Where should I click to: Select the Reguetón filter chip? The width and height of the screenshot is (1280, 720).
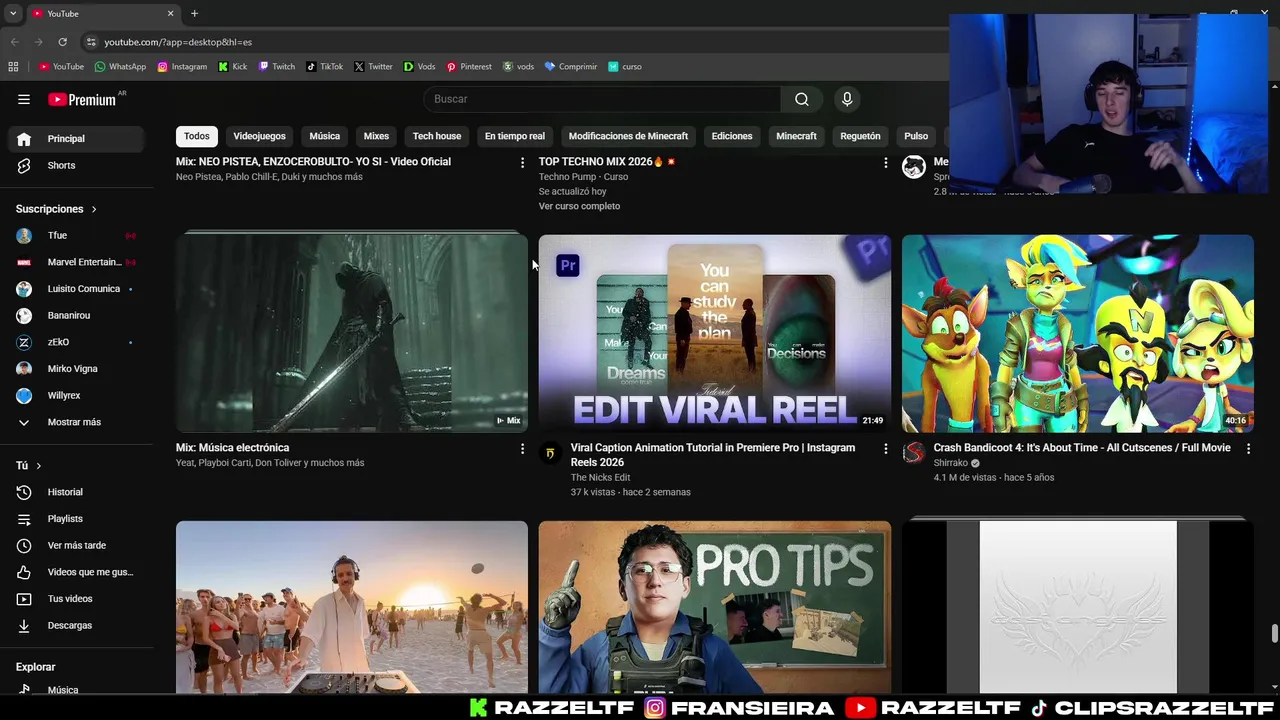point(860,136)
